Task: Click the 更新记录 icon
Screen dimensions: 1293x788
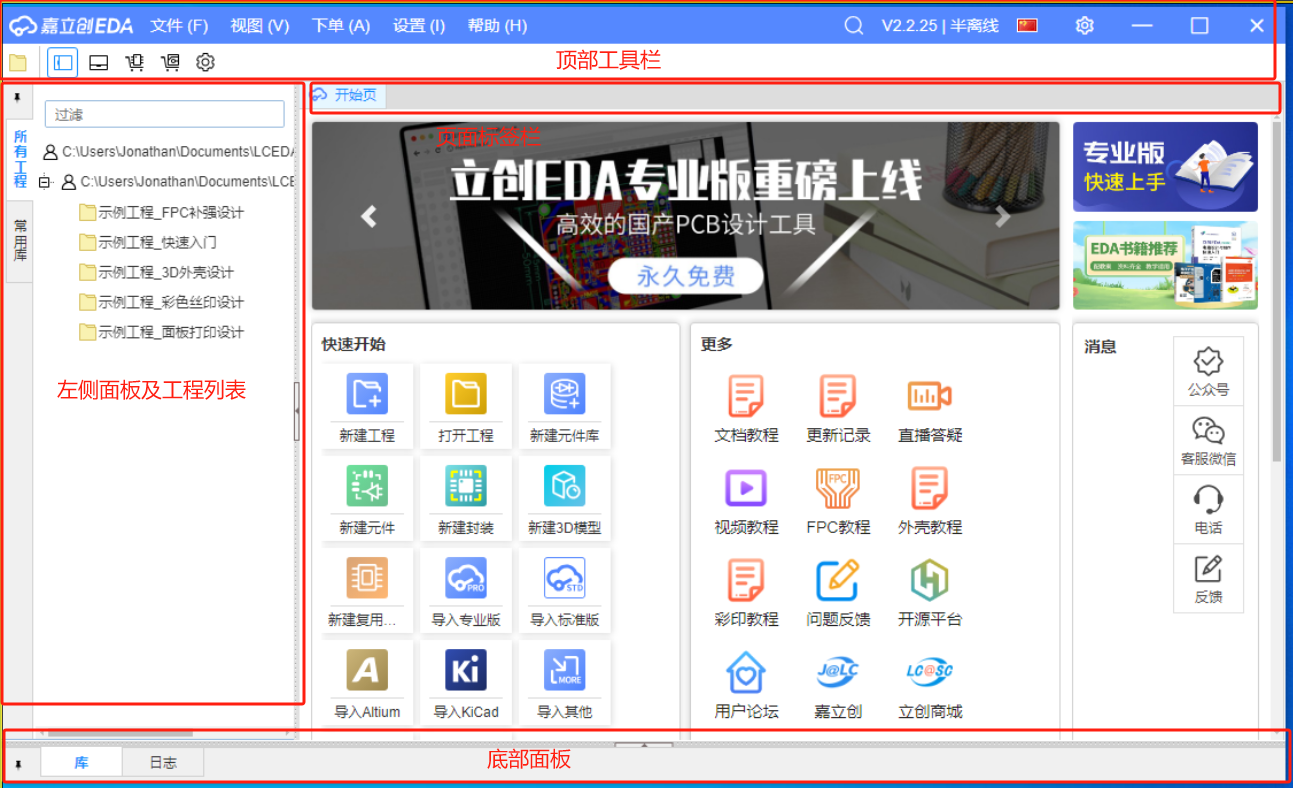Action: 838,396
